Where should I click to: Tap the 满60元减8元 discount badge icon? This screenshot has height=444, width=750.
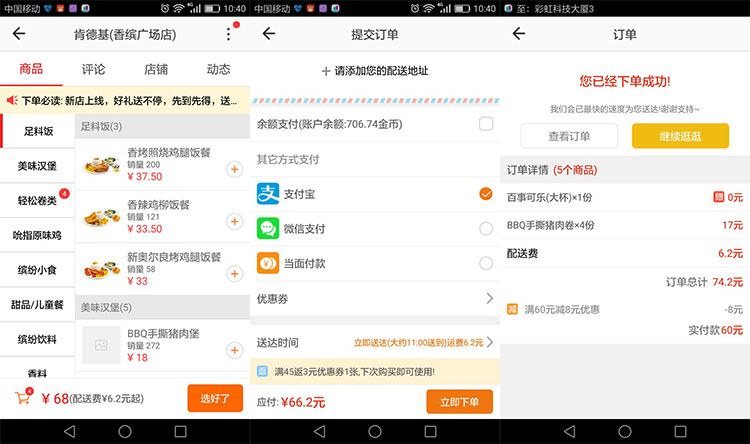[512, 309]
